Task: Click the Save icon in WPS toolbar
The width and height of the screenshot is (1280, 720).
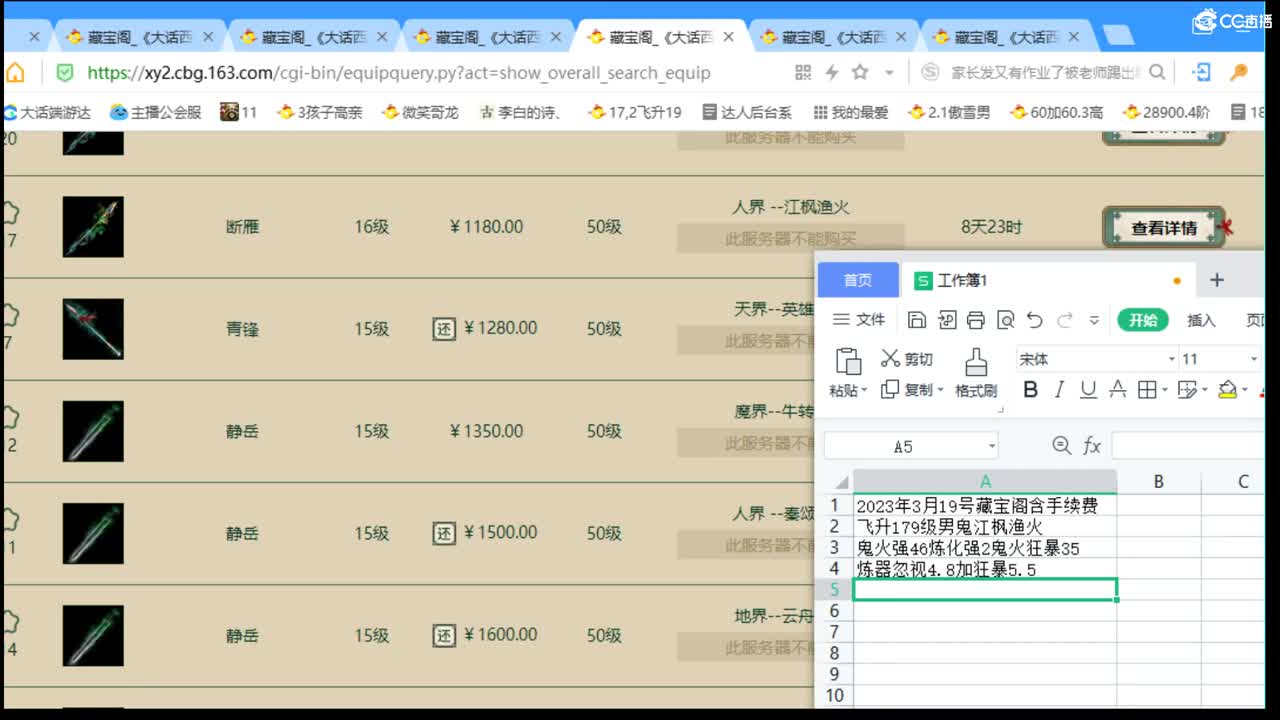Action: (917, 318)
